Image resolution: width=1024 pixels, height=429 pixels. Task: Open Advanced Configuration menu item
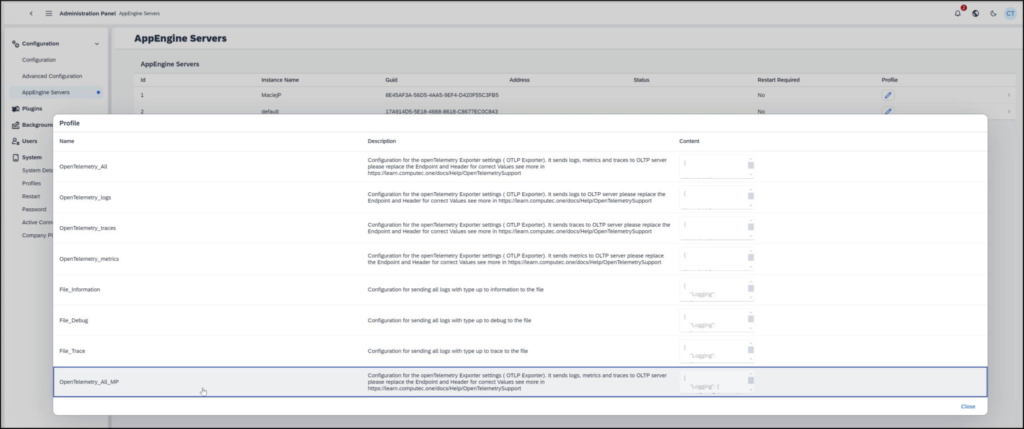click(x=52, y=76)
